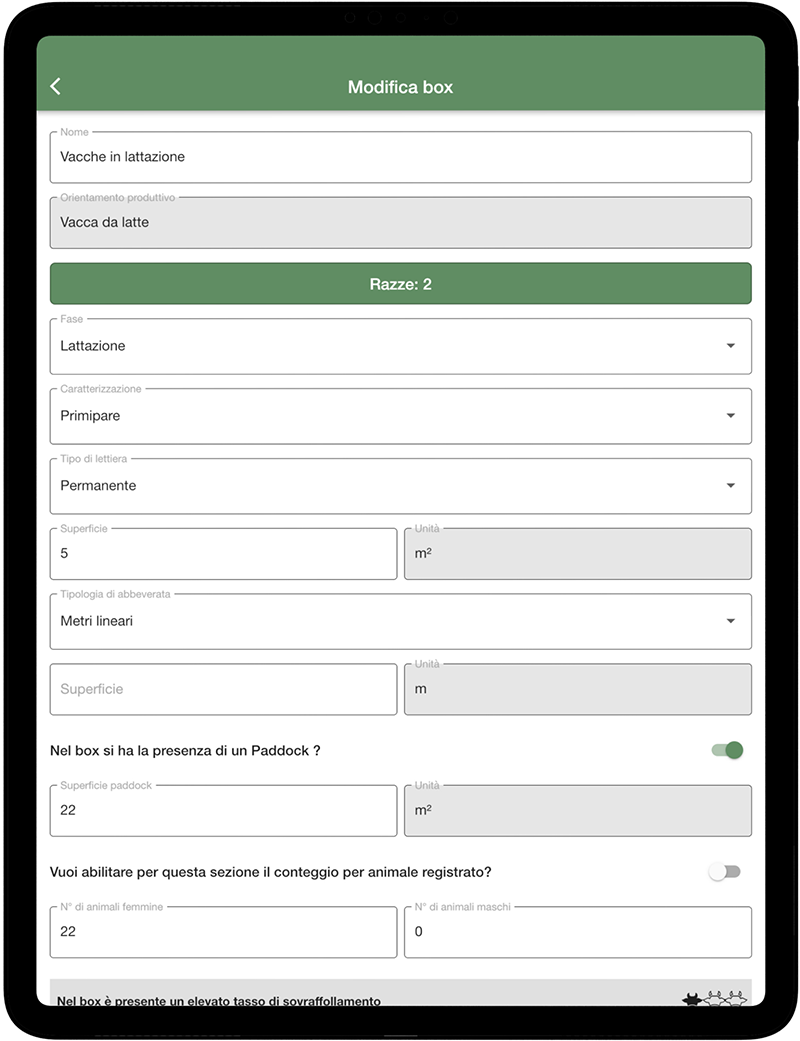Expand the Caratterizzazione dropdown showing Primipare

400,415
